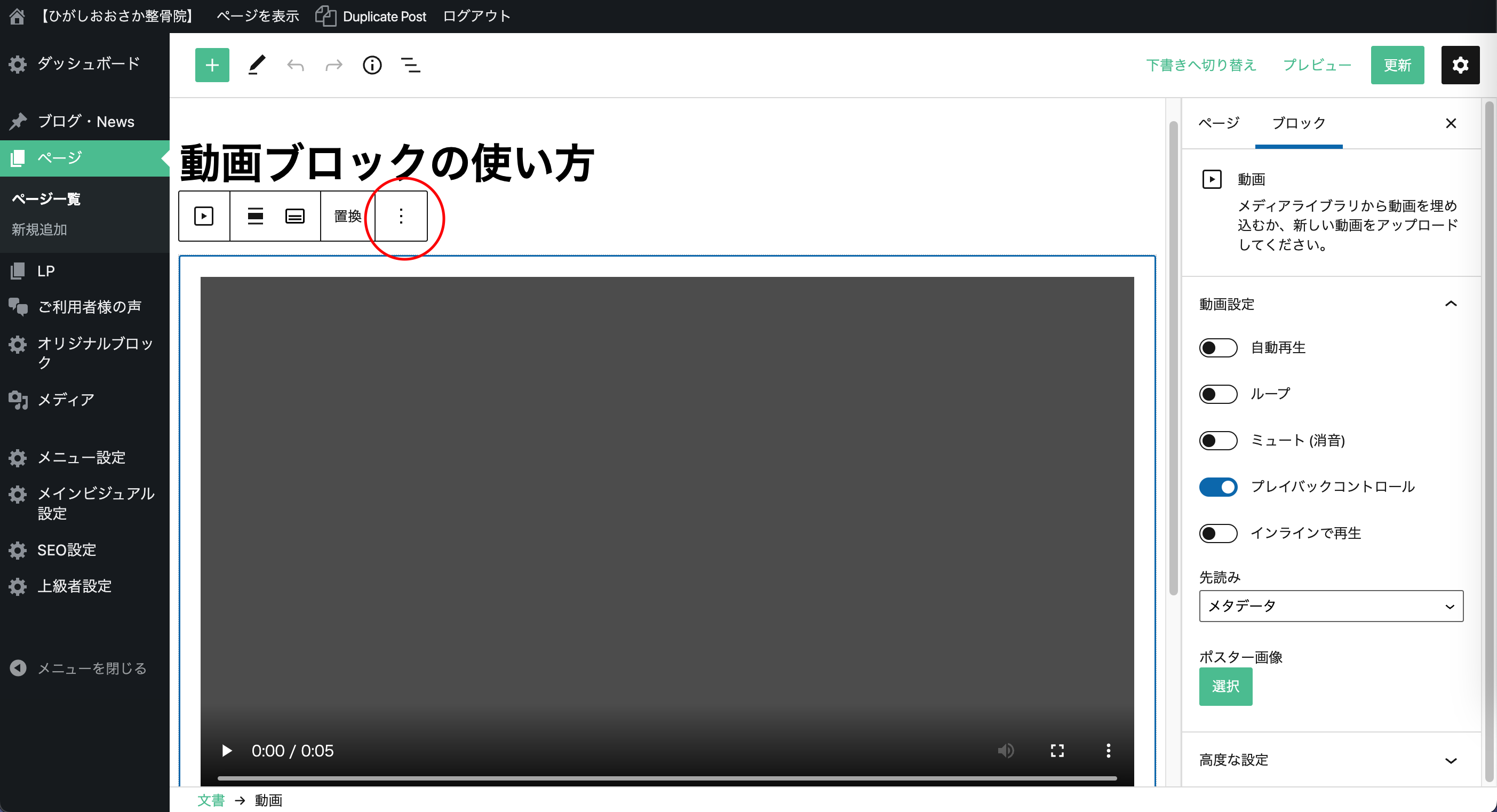Click the video block type icon
This screenshot has height=812, width=1497.
coord(203,216)
